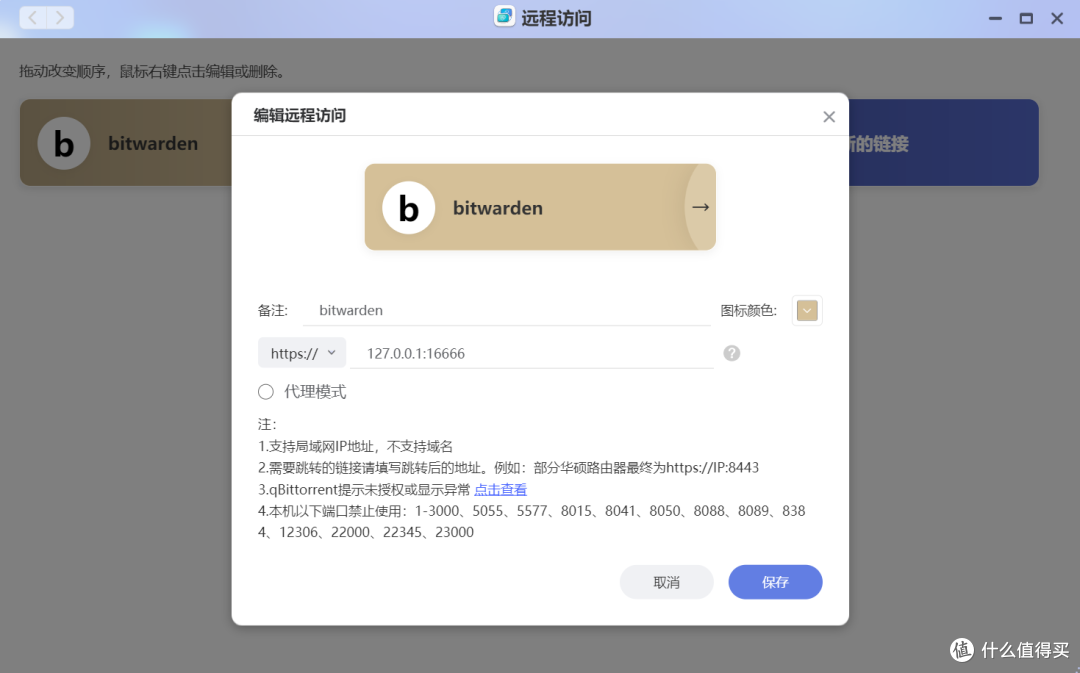Click the question mark help icon

[x=731, y=353]
